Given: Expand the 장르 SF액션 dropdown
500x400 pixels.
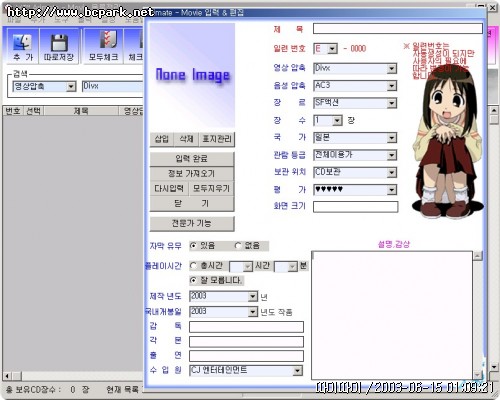Looking at the screenshot, I should click(392, 103).
